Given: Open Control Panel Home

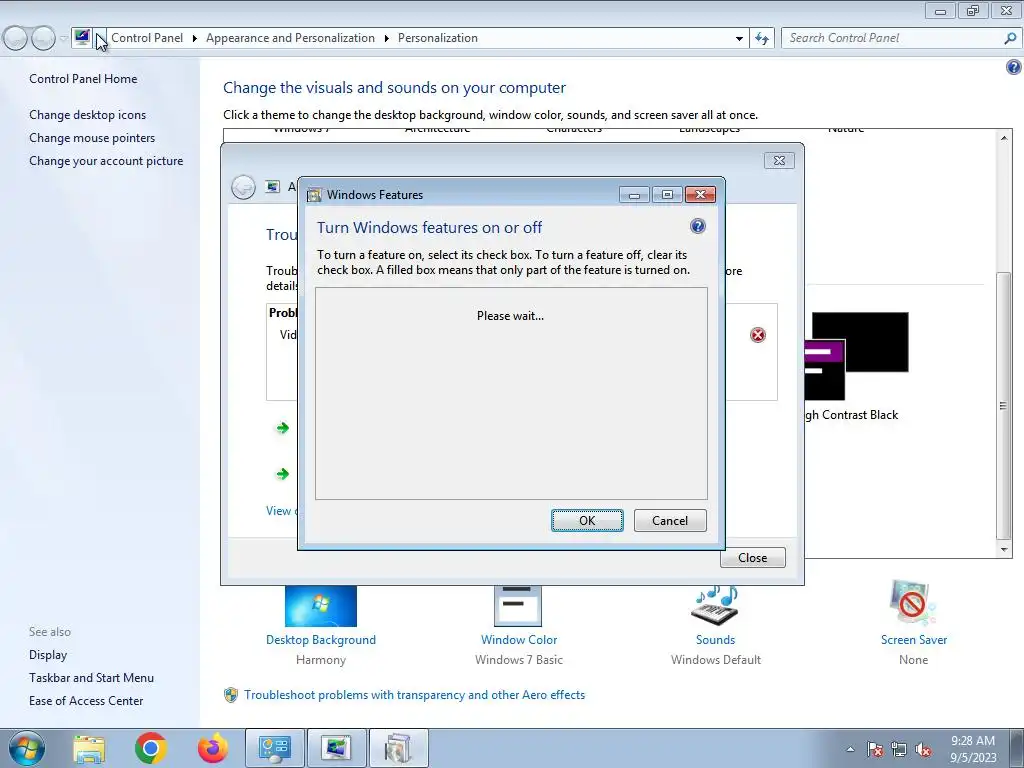Looking at the screenshot, I should coord(83,78).
